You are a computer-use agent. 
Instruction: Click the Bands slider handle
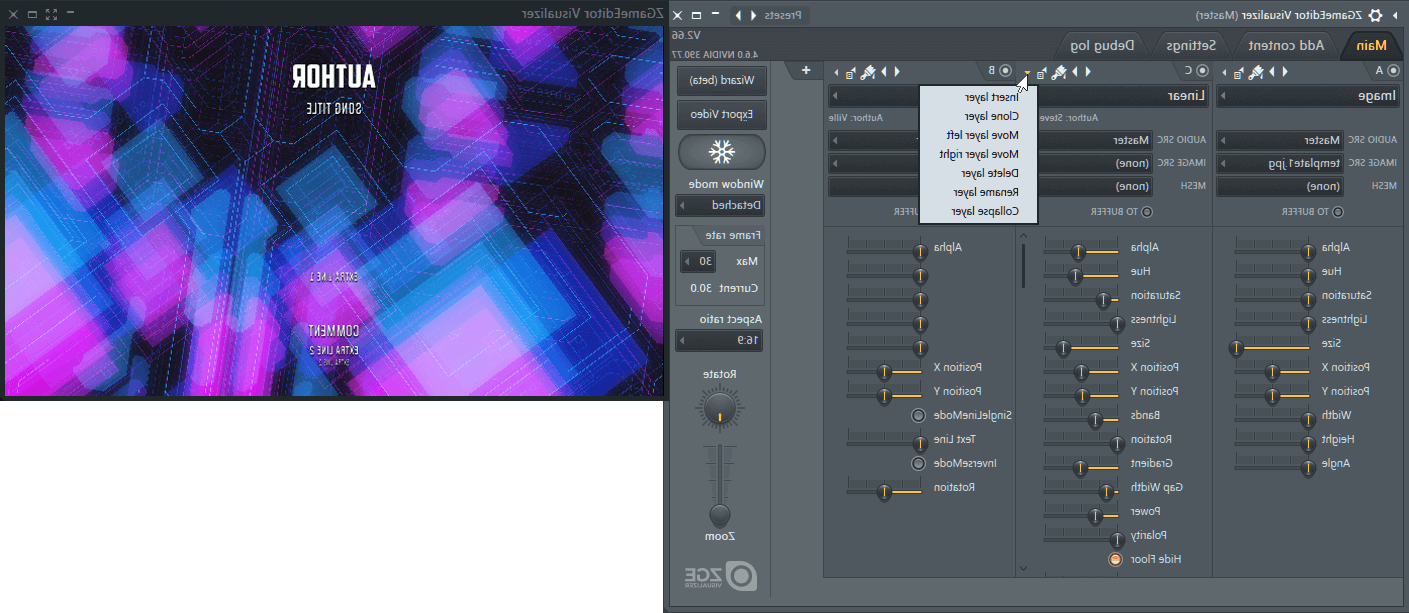pos(1096,420)
